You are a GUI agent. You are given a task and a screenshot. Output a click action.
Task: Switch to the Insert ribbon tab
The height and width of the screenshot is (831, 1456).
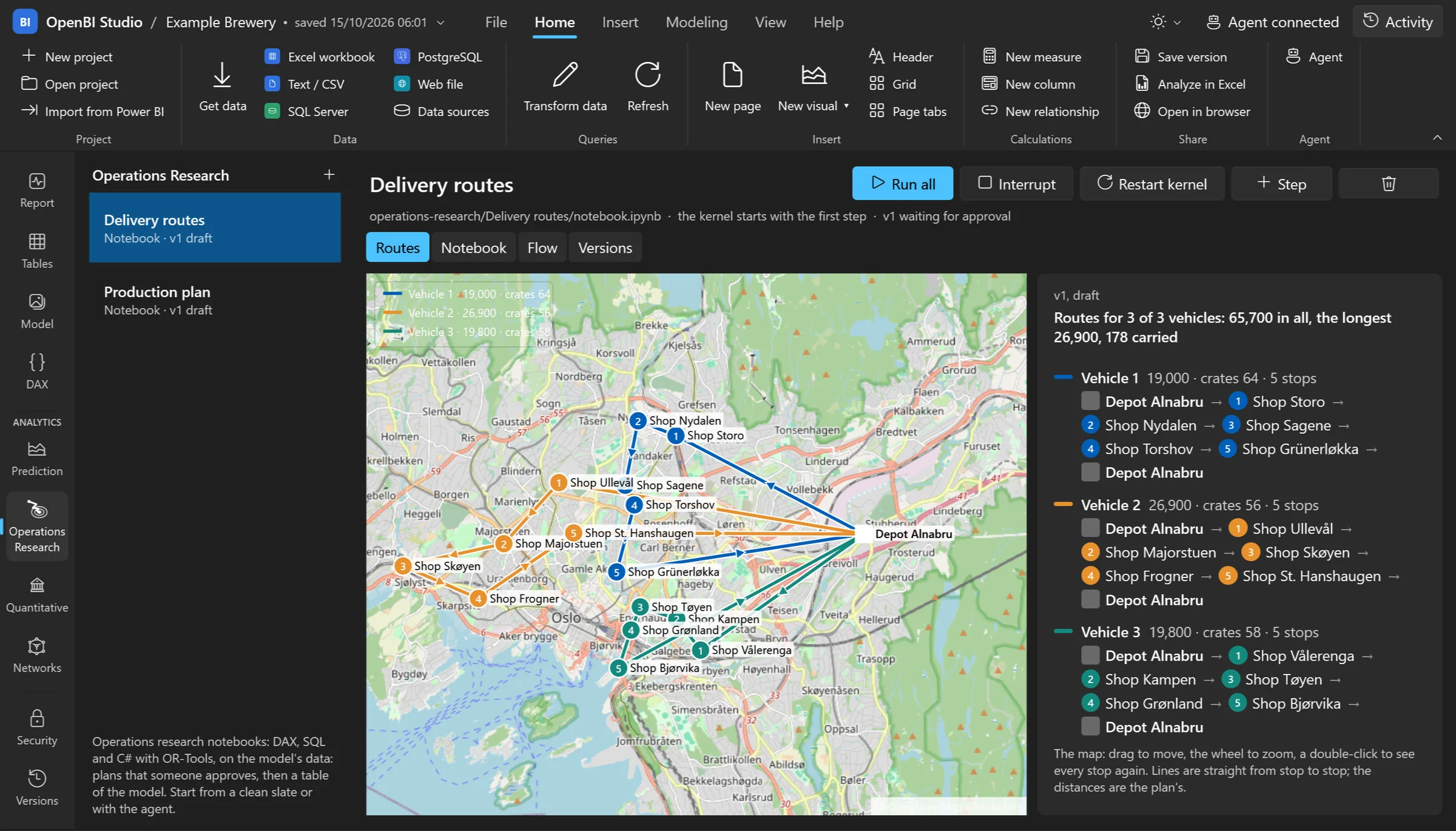pos(620,22)
